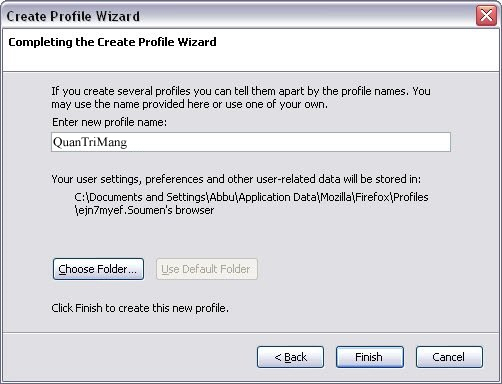The width and height of the screenshot is (502, 384).
Task: Click the 'If you create several profiles' sentence
Action: click(241, 91)
